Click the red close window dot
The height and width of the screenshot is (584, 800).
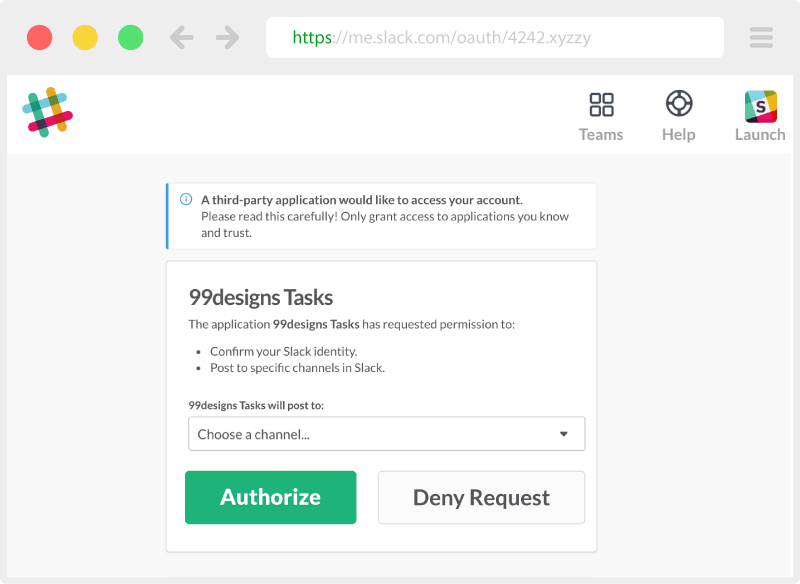point(39,37)
